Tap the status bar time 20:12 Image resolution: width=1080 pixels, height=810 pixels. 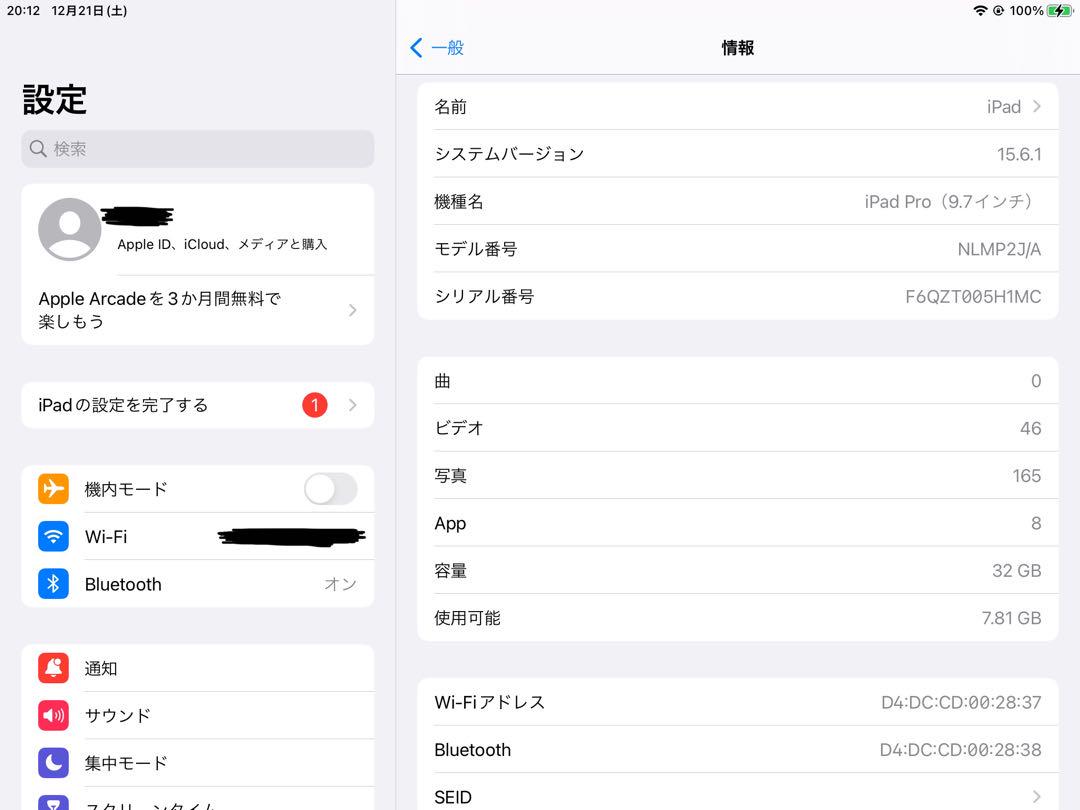[23, 10]
